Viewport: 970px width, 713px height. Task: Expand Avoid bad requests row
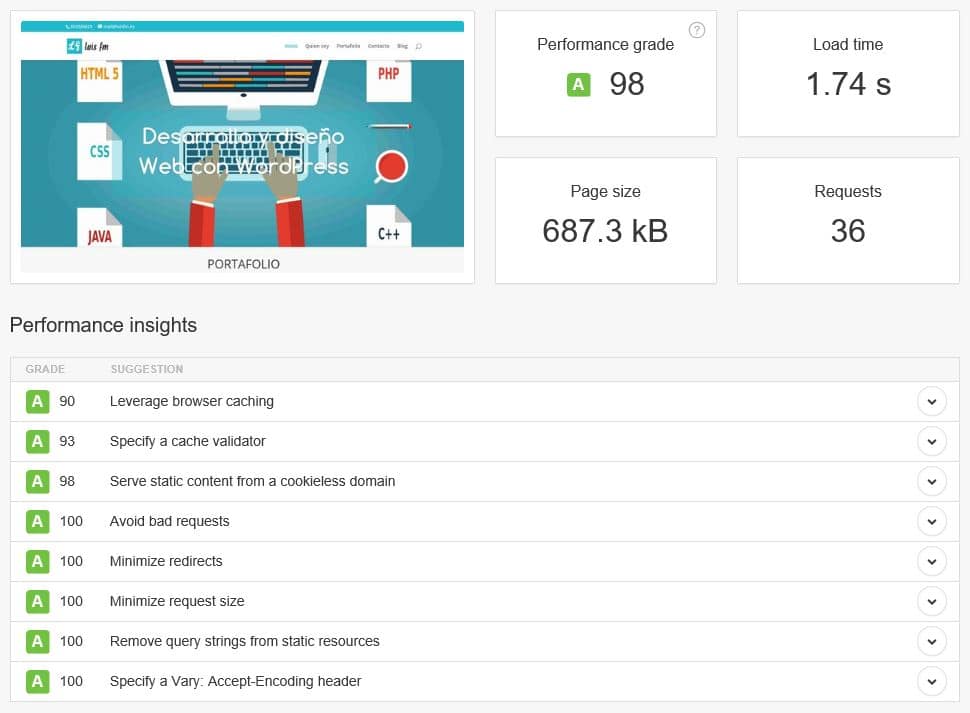point(932,522)
